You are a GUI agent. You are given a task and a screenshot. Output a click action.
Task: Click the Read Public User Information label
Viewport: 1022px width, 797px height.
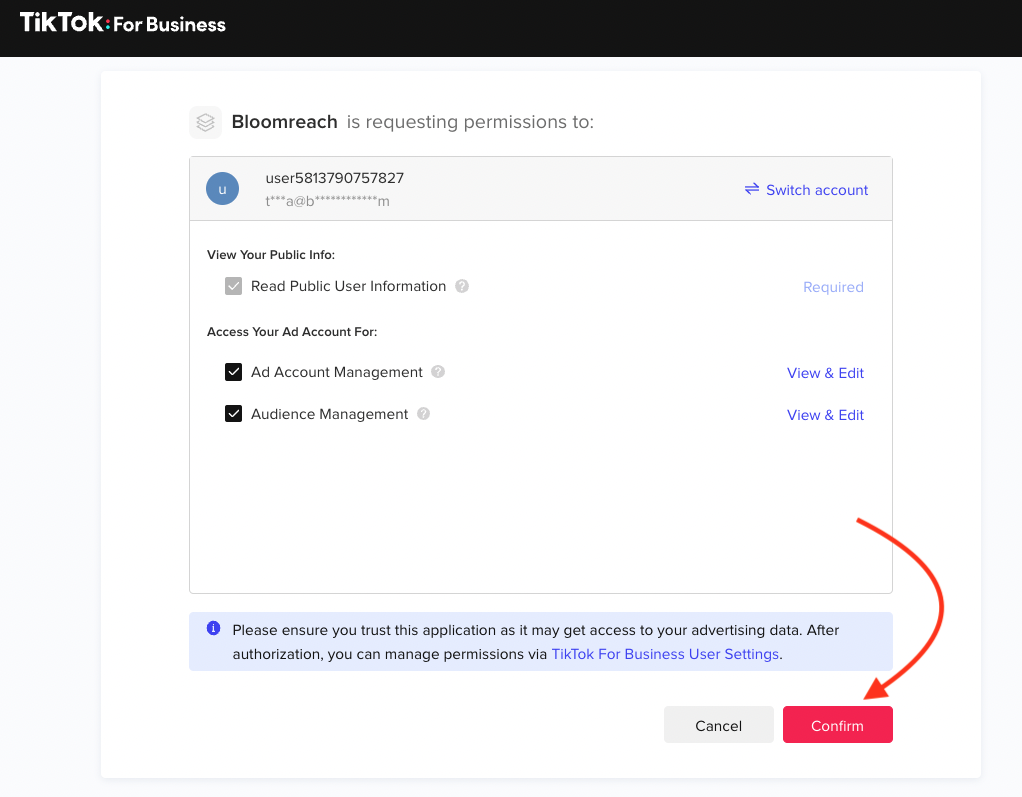pyautogui.click(x=348, y=286)
